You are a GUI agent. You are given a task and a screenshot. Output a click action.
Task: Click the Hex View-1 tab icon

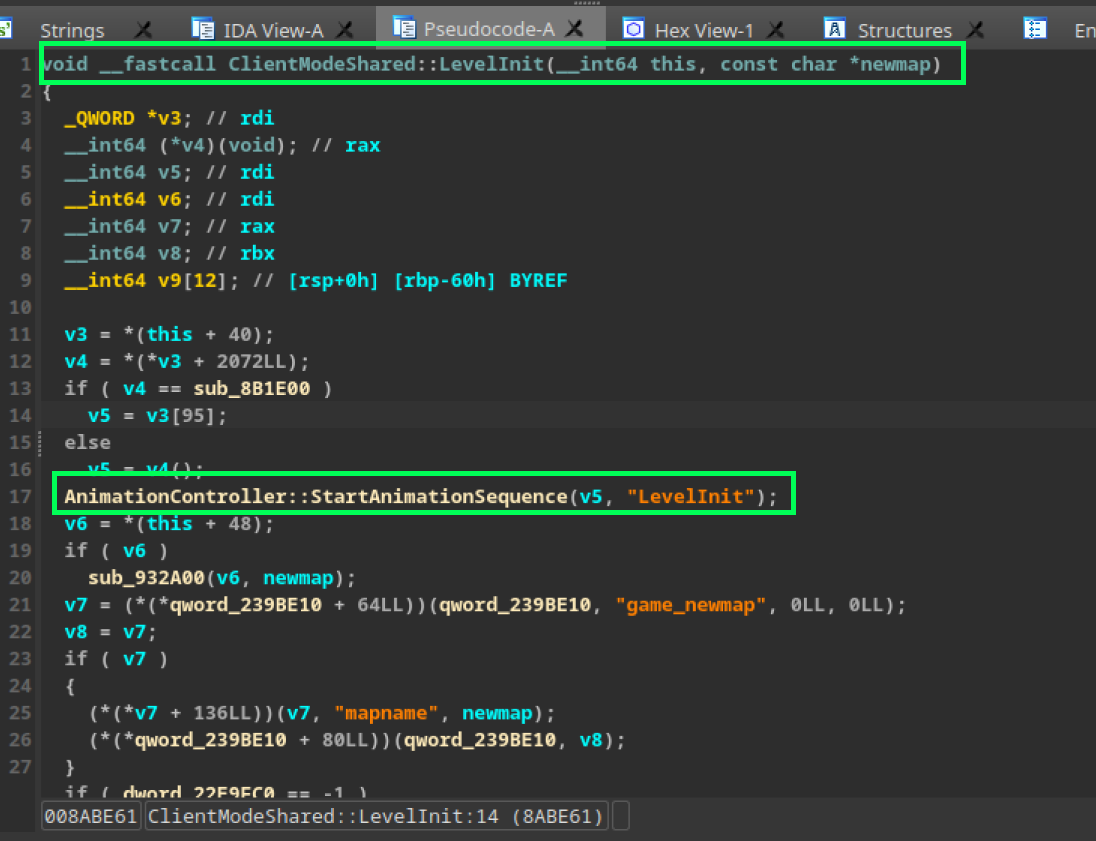[634, 29]
